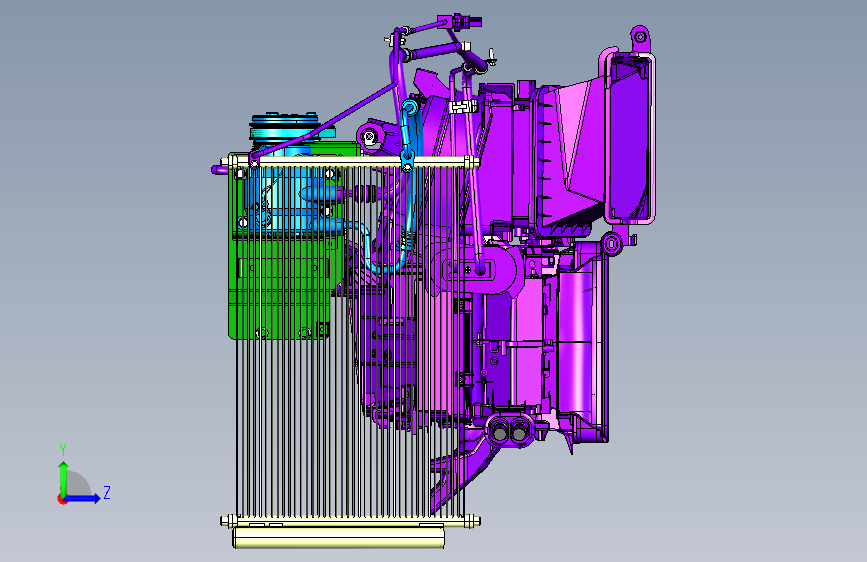
Task: Select the yellow receiver drier cylinder at bottom
Action: [x=338, y=537]
